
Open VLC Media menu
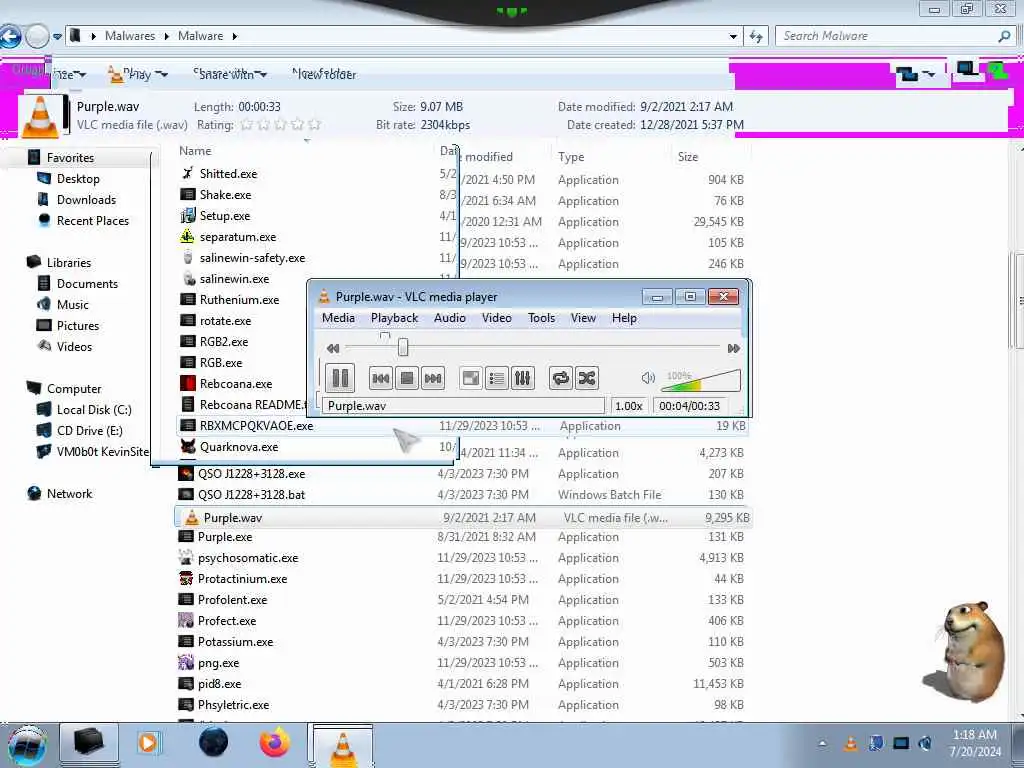(338, 318)
